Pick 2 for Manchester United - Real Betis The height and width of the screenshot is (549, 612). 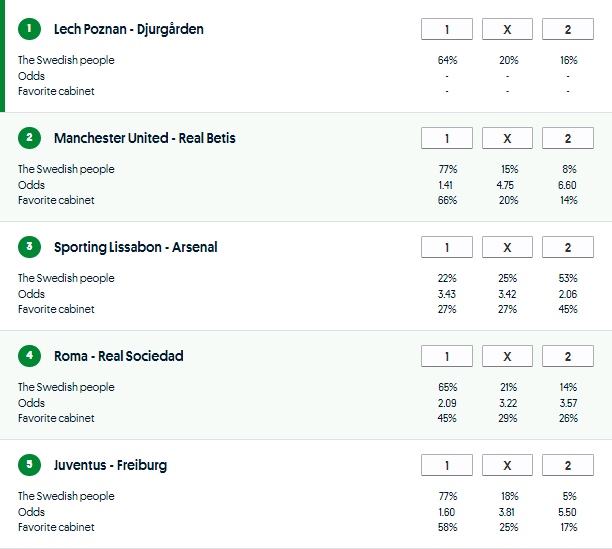pyautogui.click(x=567, y=138)
